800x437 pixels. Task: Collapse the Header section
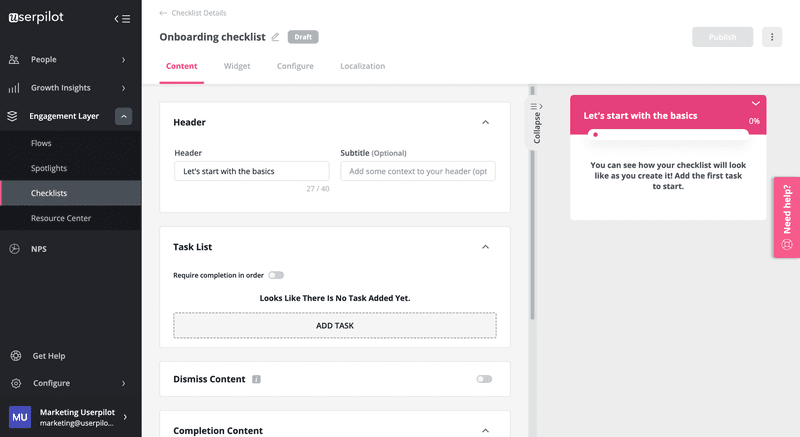(x=485, y=122)
